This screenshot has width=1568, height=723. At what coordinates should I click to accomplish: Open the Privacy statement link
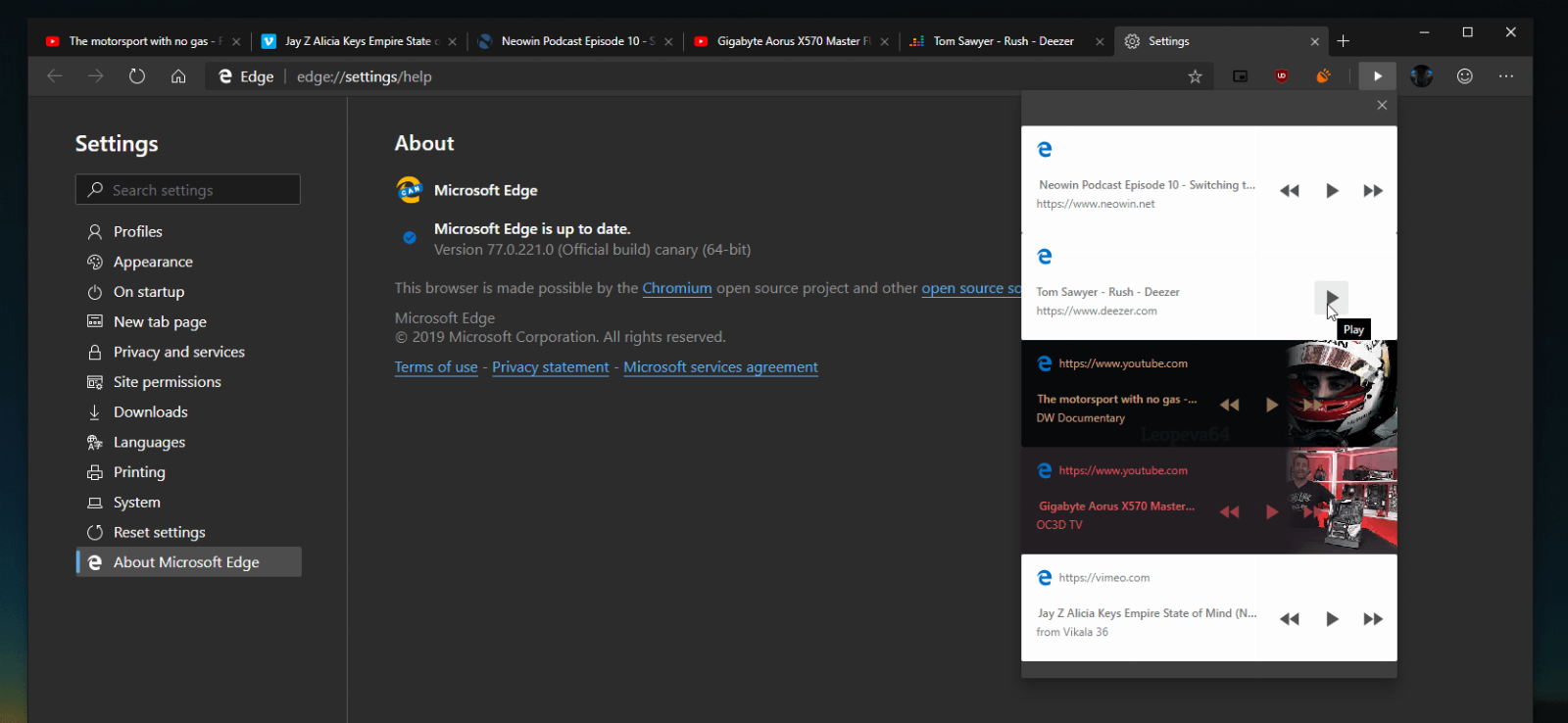[x=551, y=367]
